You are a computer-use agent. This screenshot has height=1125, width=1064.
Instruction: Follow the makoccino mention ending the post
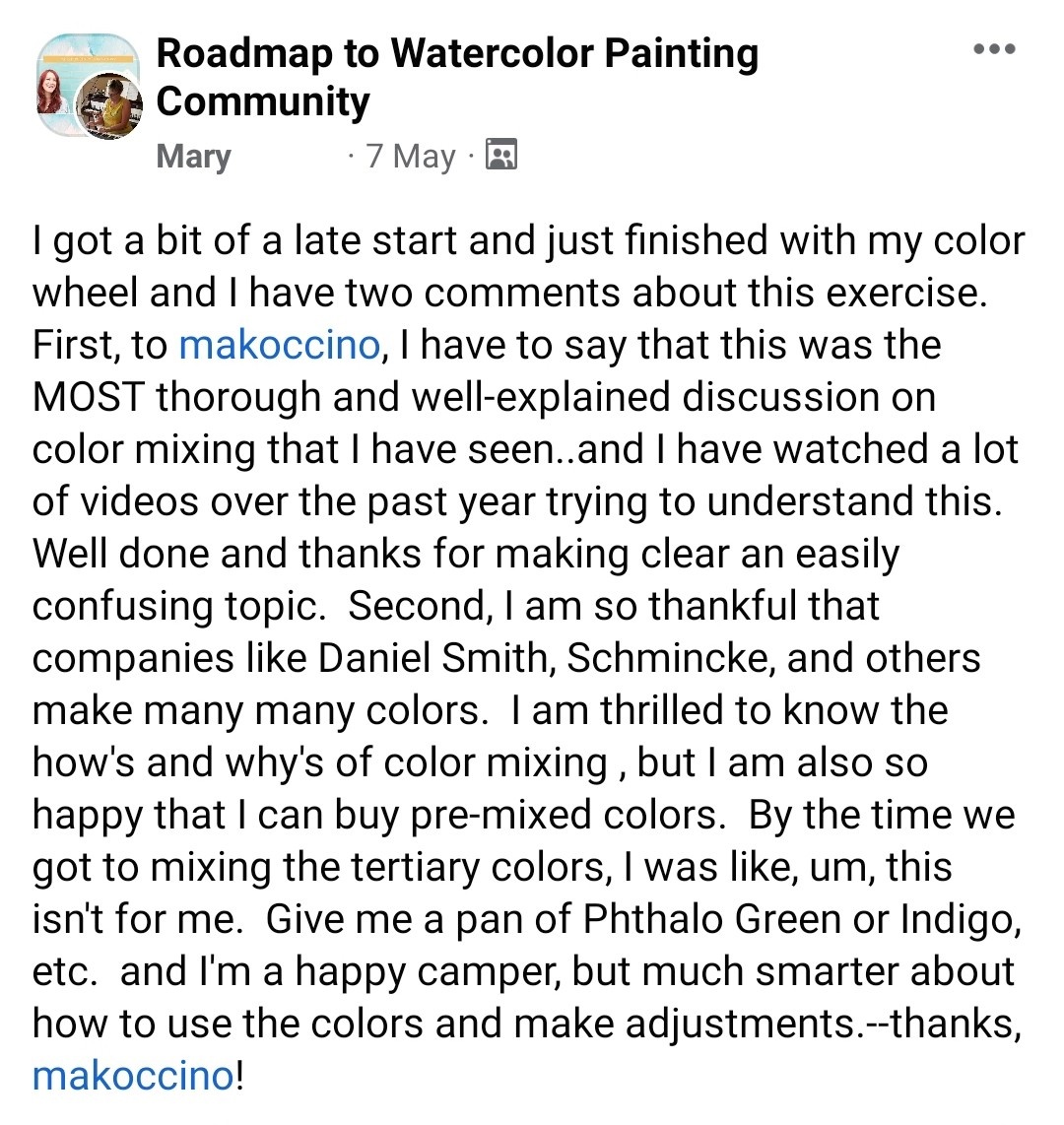133,1076
